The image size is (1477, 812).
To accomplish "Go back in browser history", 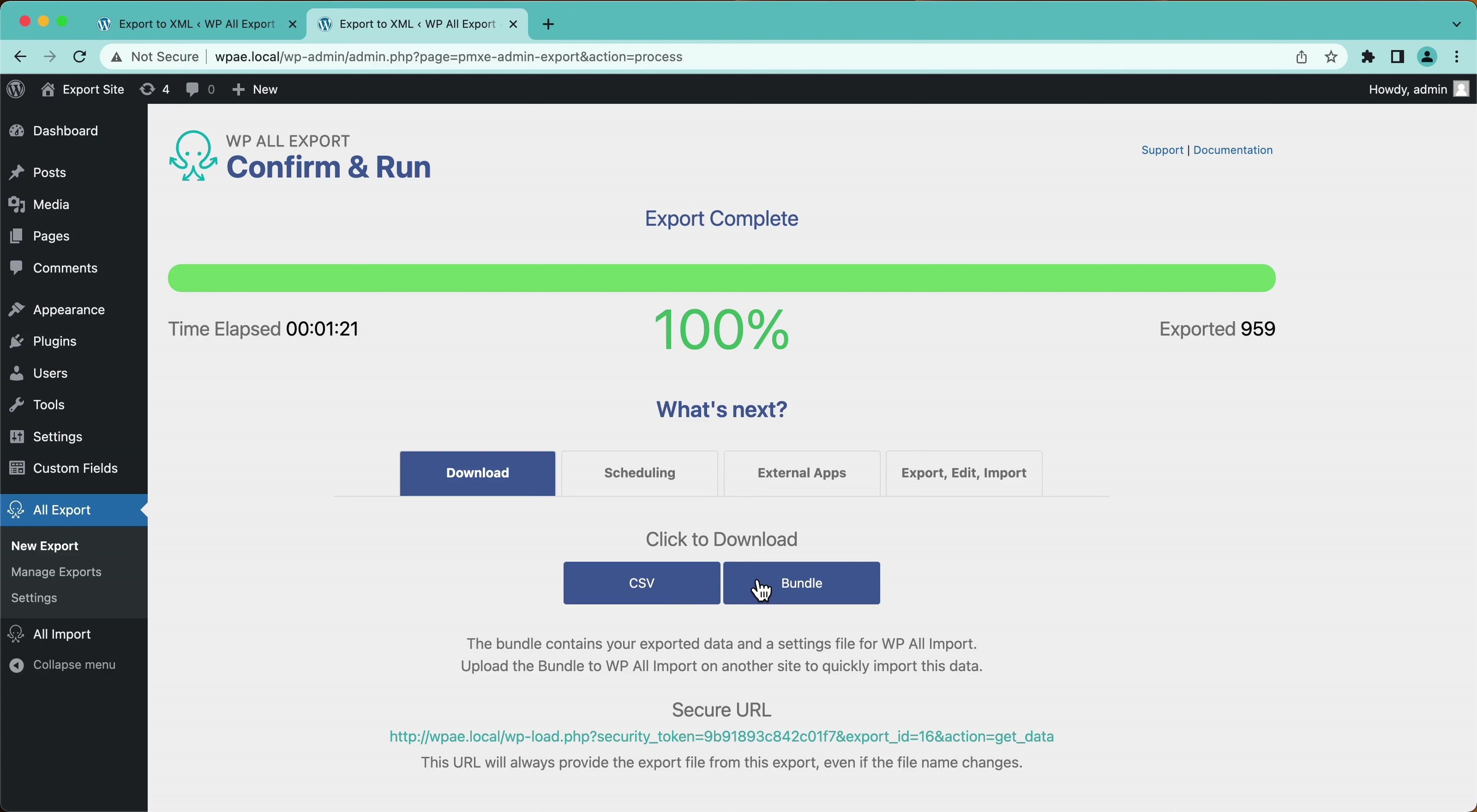I will (x=20, y=57).
